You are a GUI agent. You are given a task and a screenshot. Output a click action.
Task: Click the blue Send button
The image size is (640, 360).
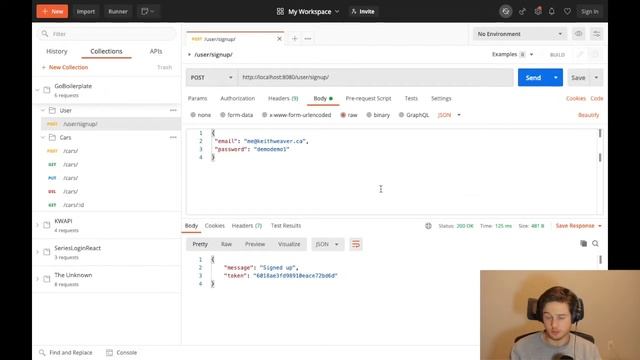[x=533, y=78]
